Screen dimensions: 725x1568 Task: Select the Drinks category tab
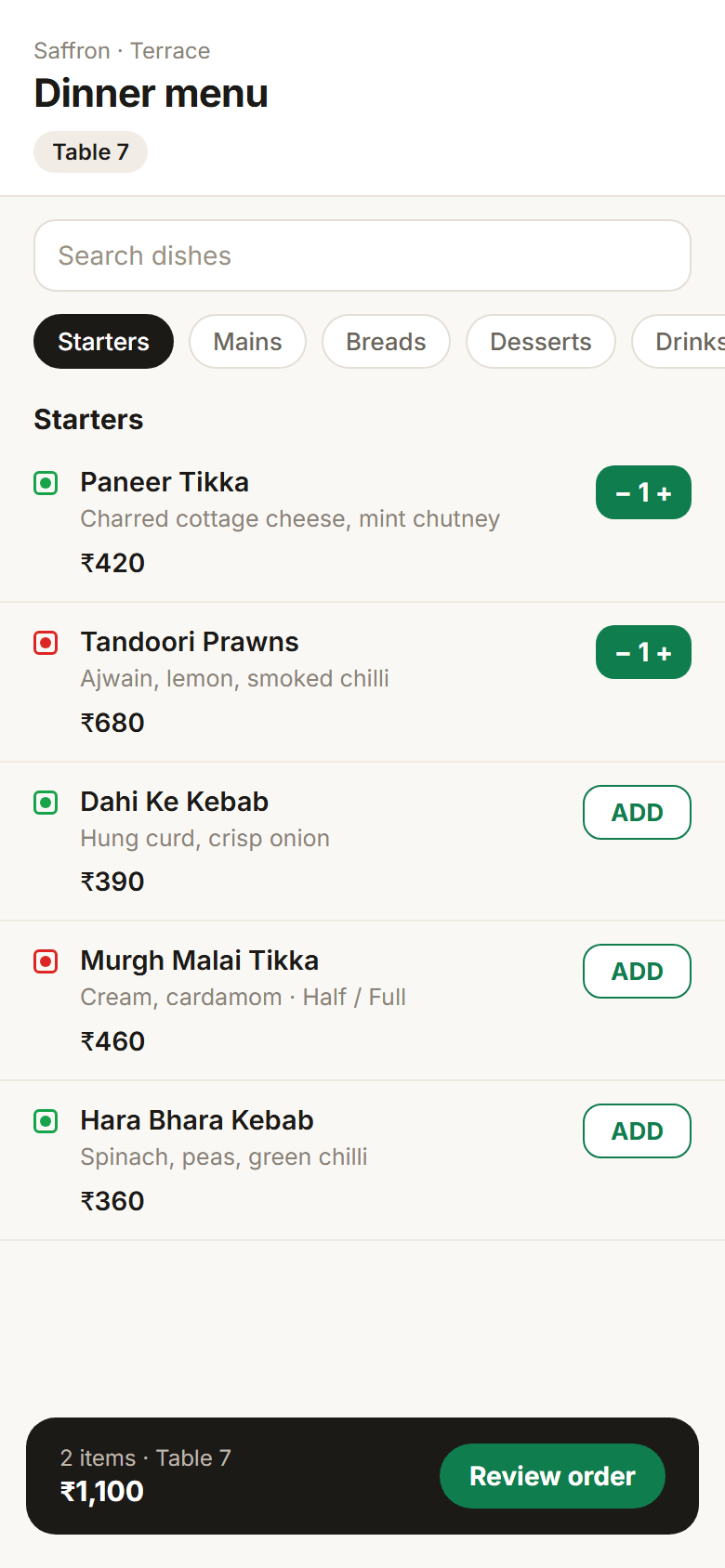point(679,342)
